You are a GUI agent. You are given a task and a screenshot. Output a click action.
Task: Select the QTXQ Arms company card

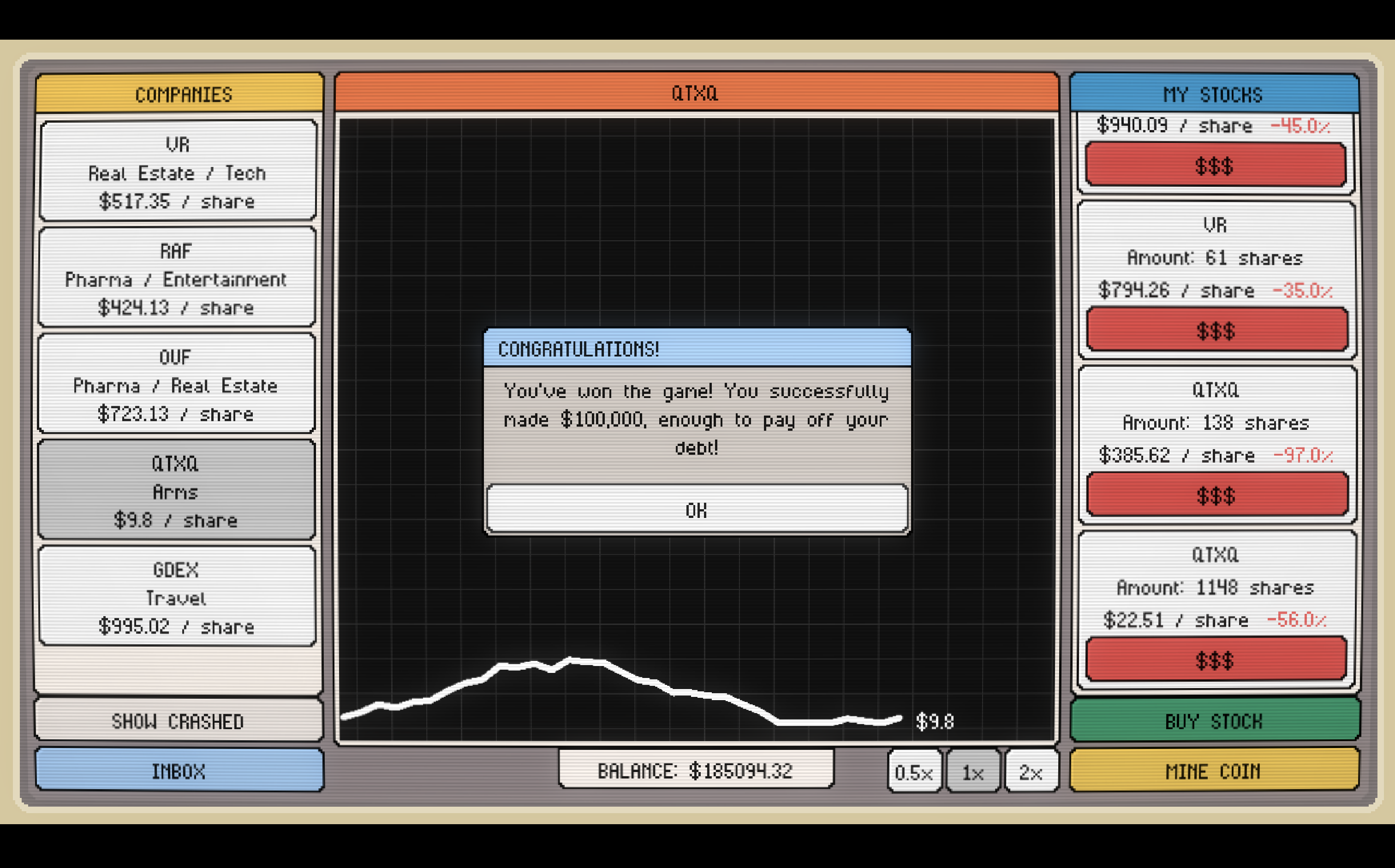tap(176, 490)
